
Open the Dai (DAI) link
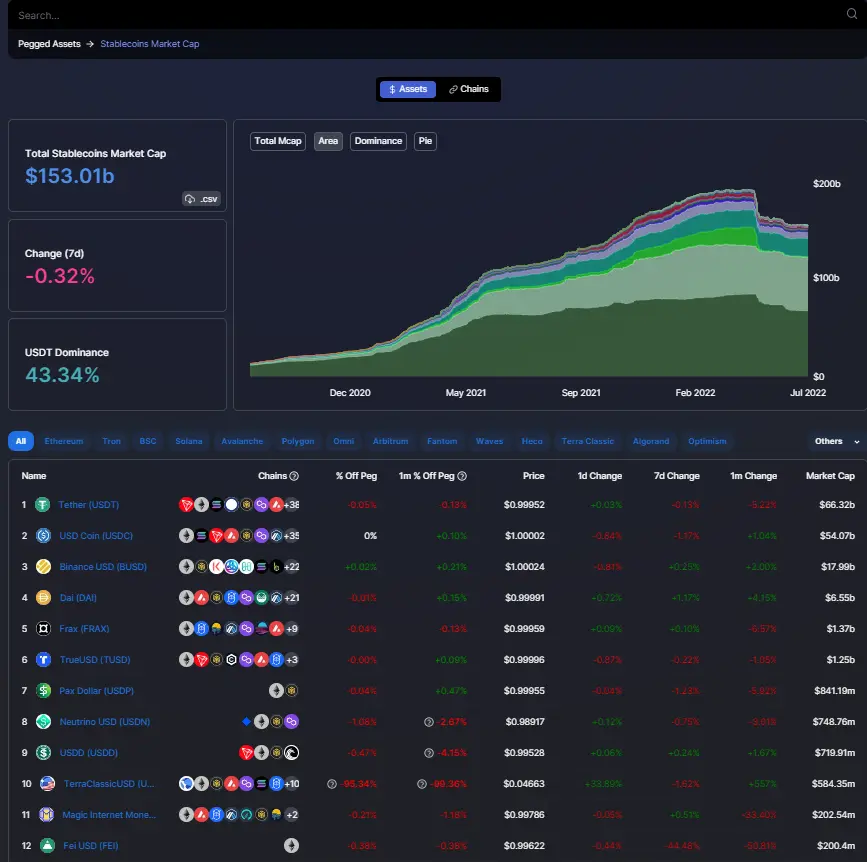pyautogui.click(x=78, y=598)
